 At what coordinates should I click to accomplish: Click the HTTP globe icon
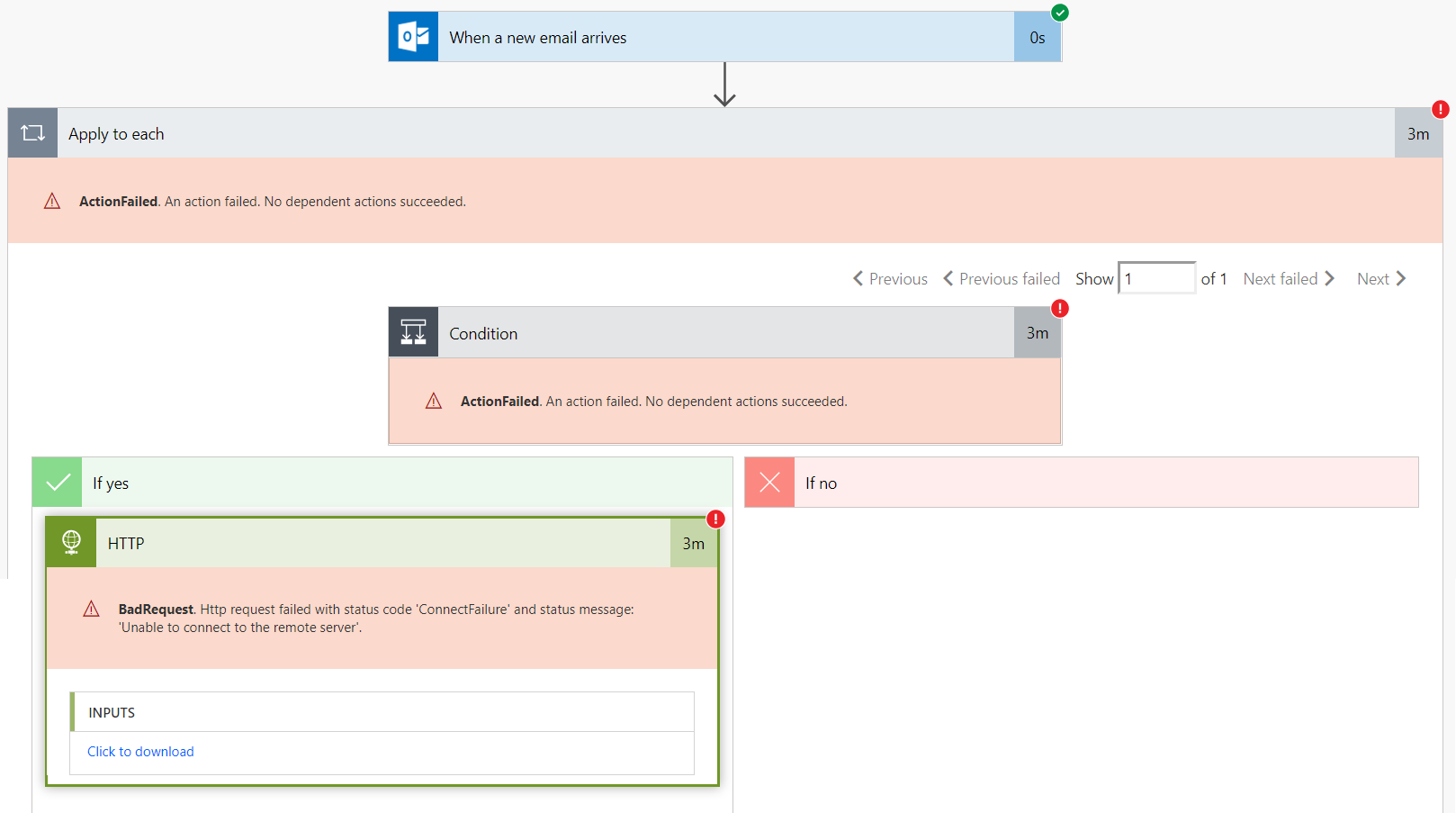[x=71, y=542]
